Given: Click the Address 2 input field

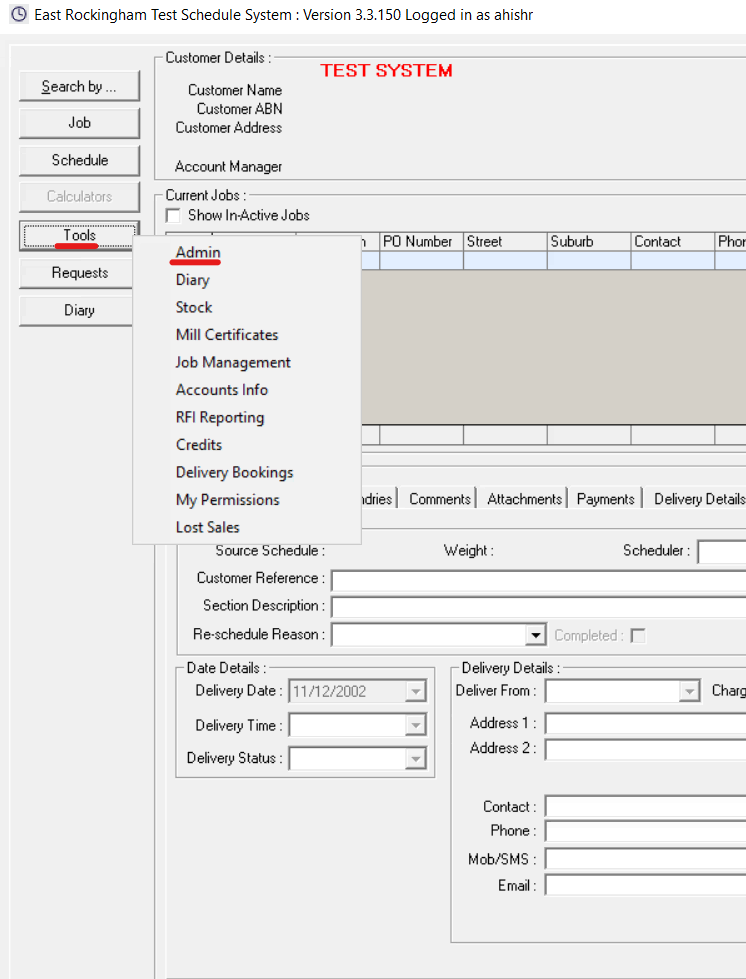Looking at the screenshot, I should click(x=645, y=749).
